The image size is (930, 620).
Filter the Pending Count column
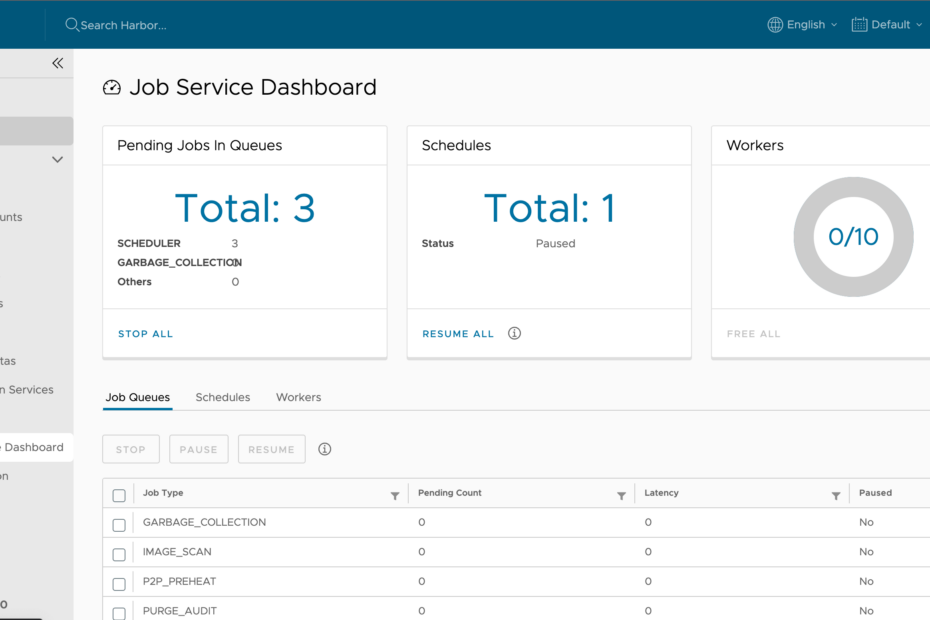(621, 496)
